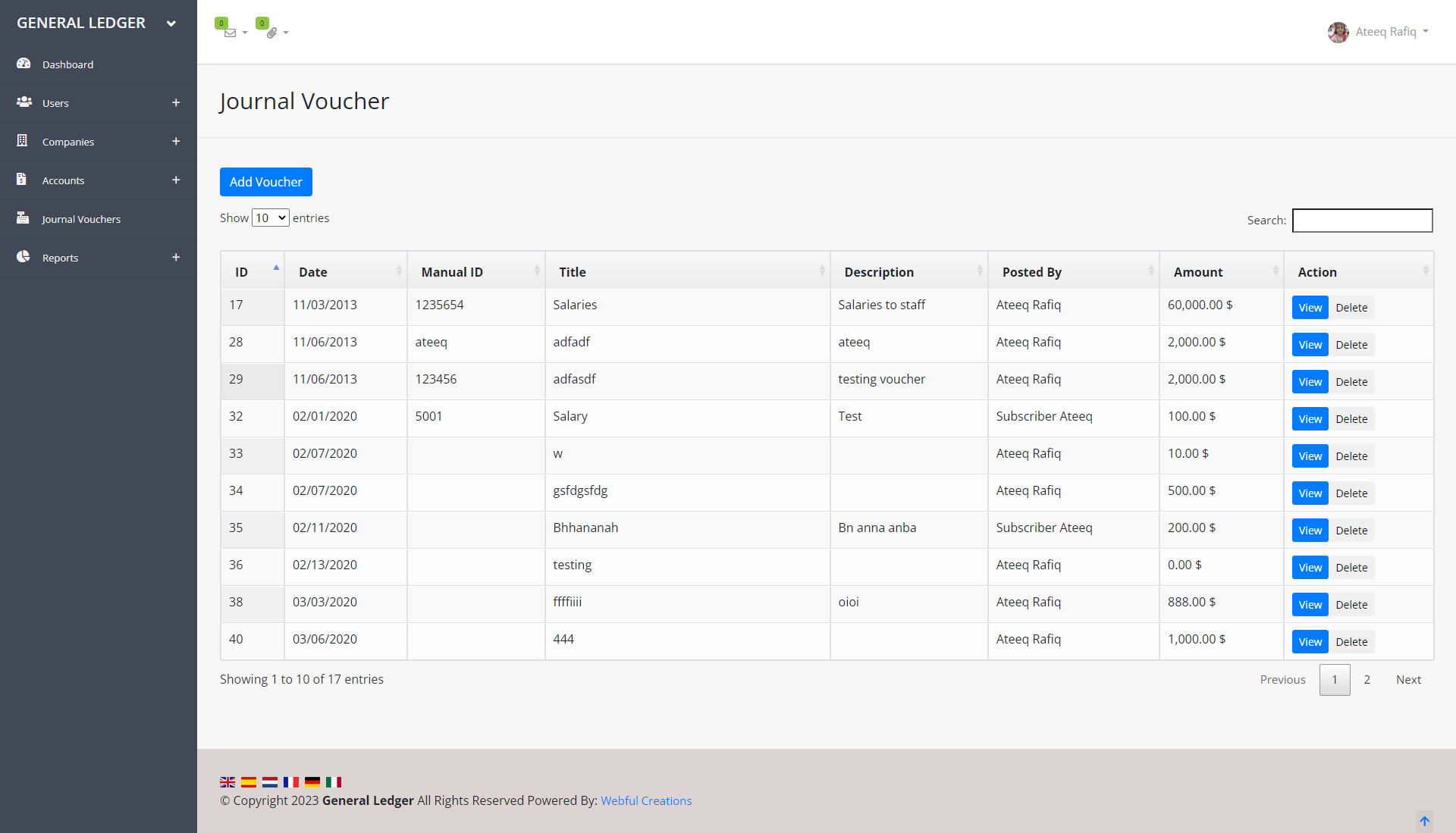The image size is (1456, 833).
Task: Click the Add Voucher button
Action: 265,182
